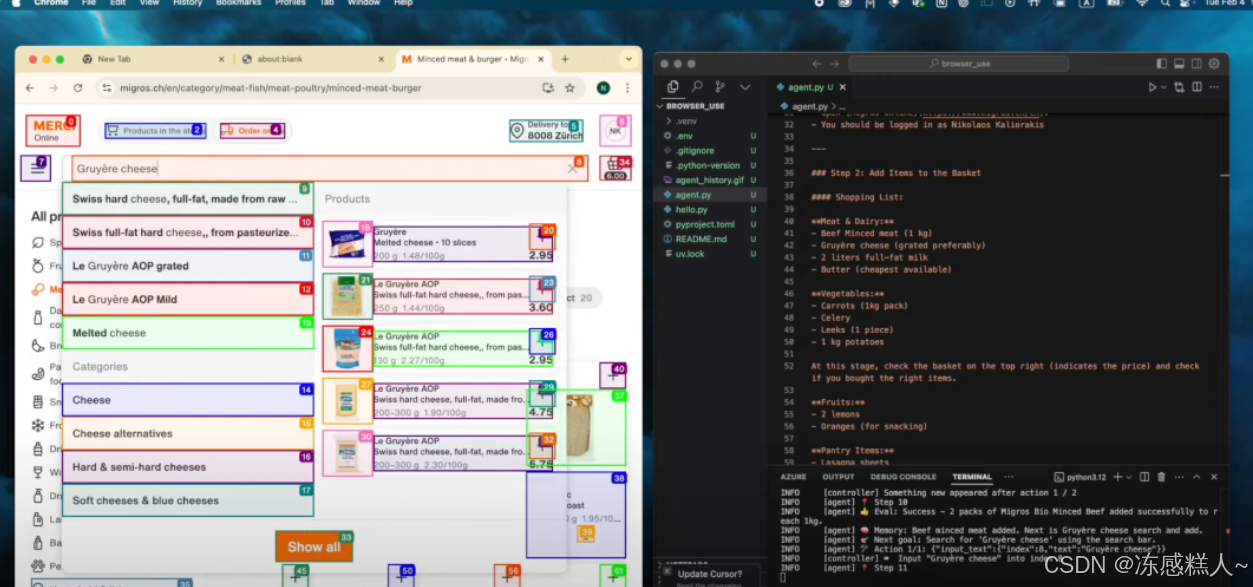
Task: Add a new terminal with plus icon
Action: tap(1118, 477)
